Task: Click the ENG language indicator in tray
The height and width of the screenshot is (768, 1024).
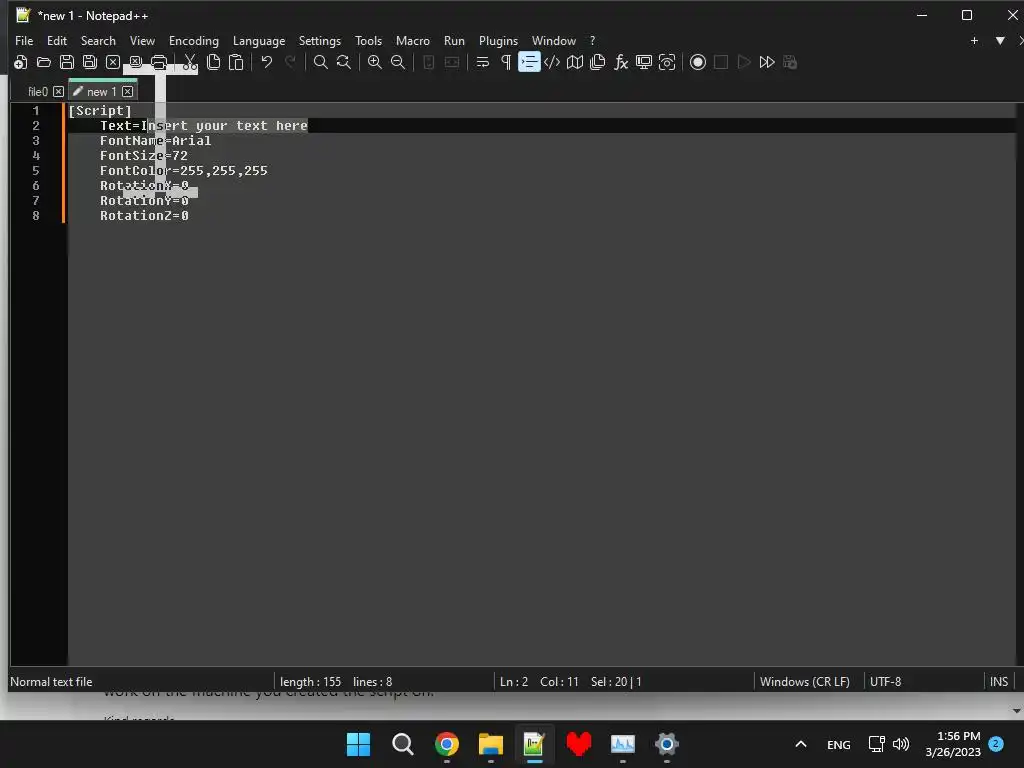Action: 839,744
